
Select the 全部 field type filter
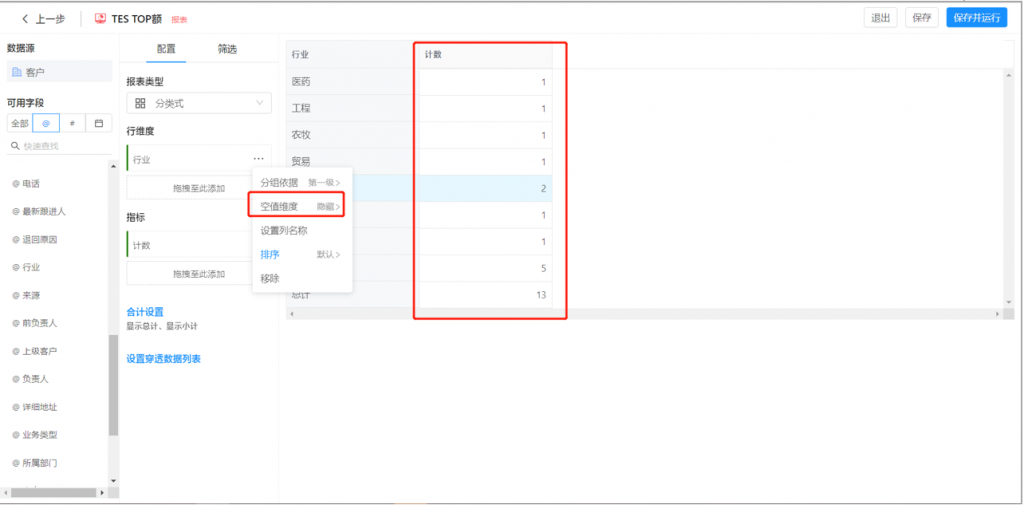[x=20, y=123]
